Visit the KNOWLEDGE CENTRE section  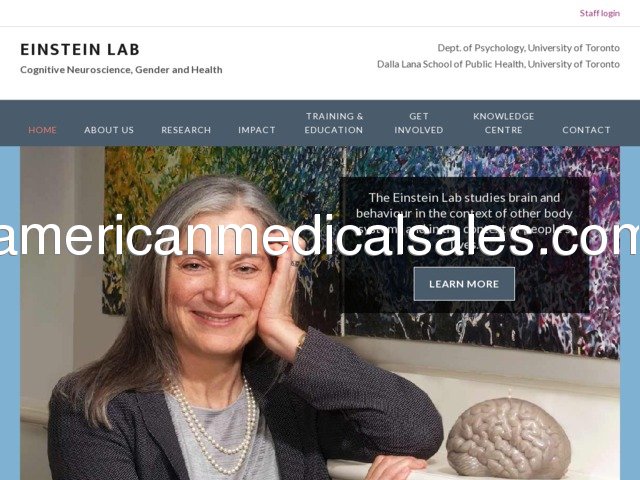[x=504, y=123]
